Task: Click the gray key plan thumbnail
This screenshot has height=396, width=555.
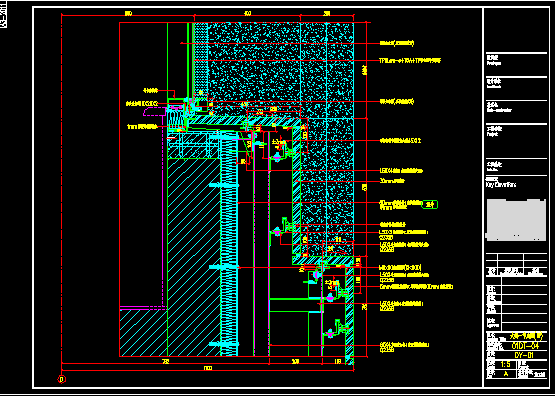Action: pos(516,220)
